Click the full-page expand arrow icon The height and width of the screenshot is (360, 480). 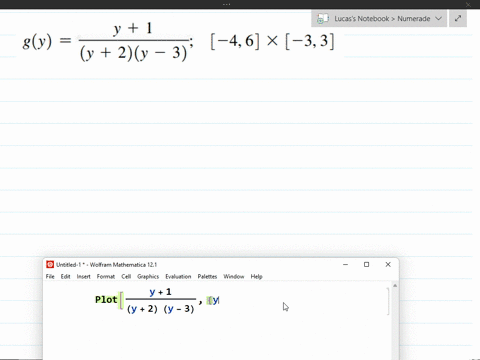pyautogui.click(x=458, y=19)
